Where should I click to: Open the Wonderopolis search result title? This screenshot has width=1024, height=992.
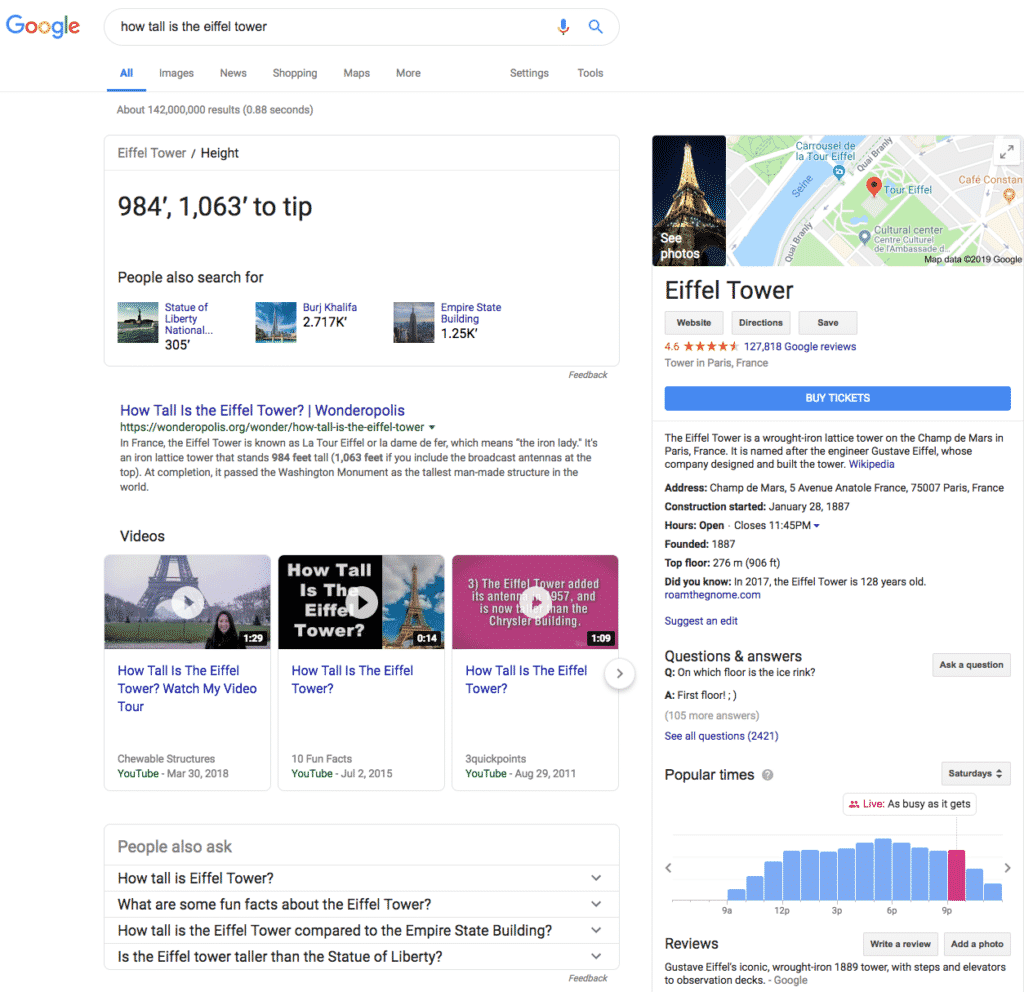[263, 410]
